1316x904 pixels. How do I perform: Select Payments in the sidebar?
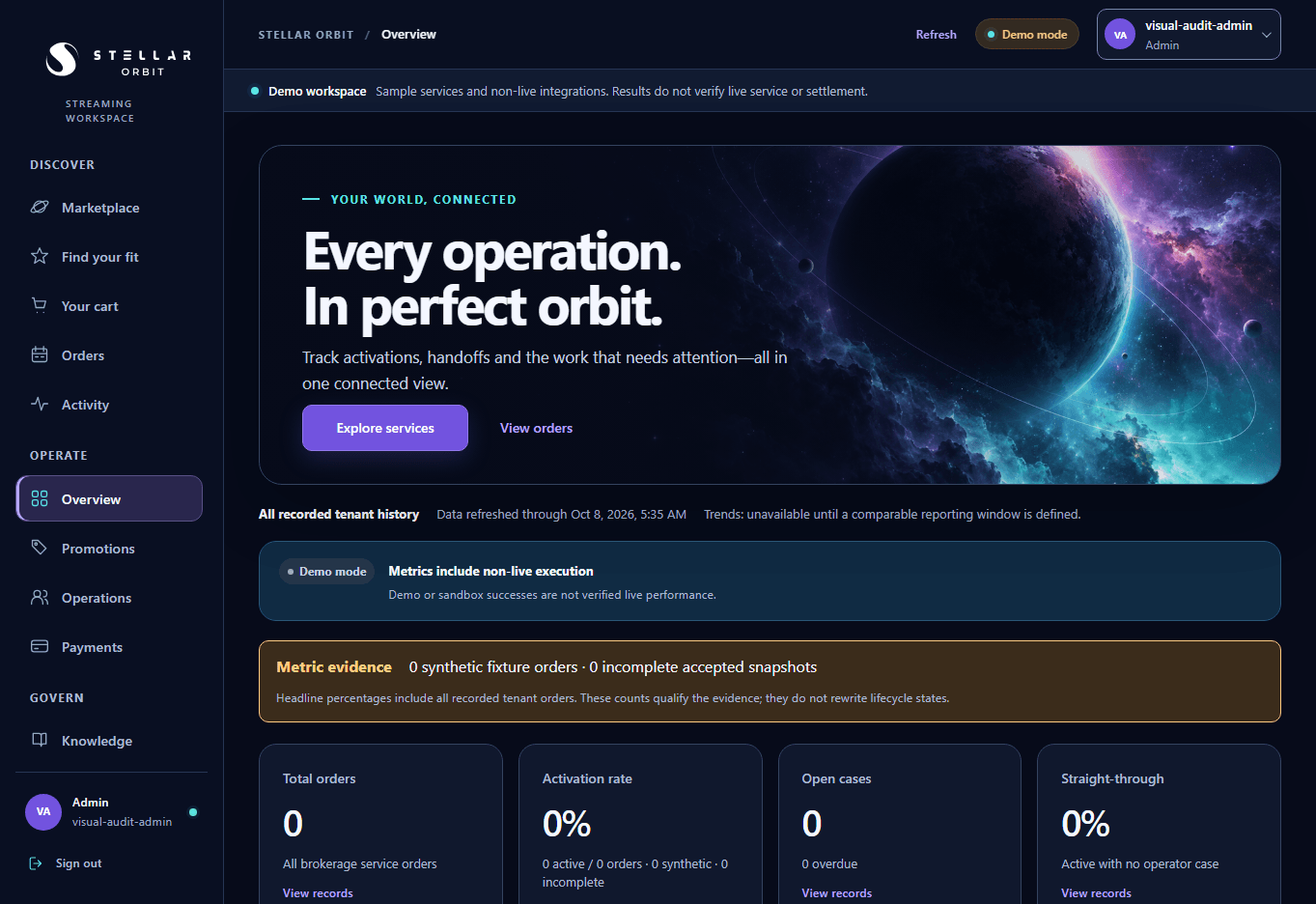point(109,647)
